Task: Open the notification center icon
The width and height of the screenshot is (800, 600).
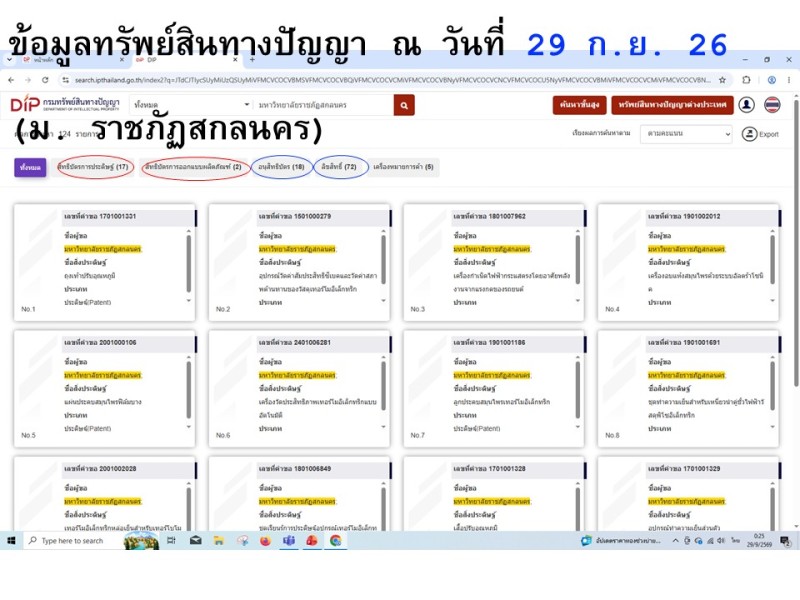Action: pos(785,541)
